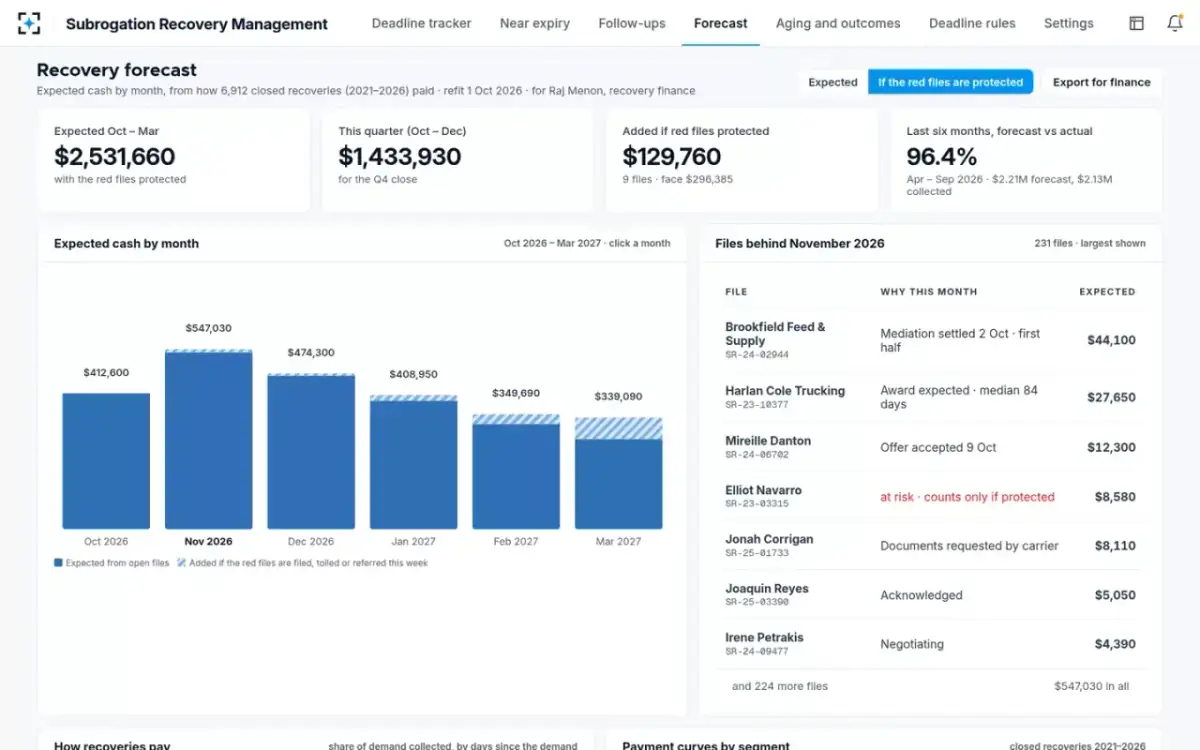The height and width of the screenshot is (750, 1200).
Task: Switch forecast view to Expected
Action: click(833, 82)
